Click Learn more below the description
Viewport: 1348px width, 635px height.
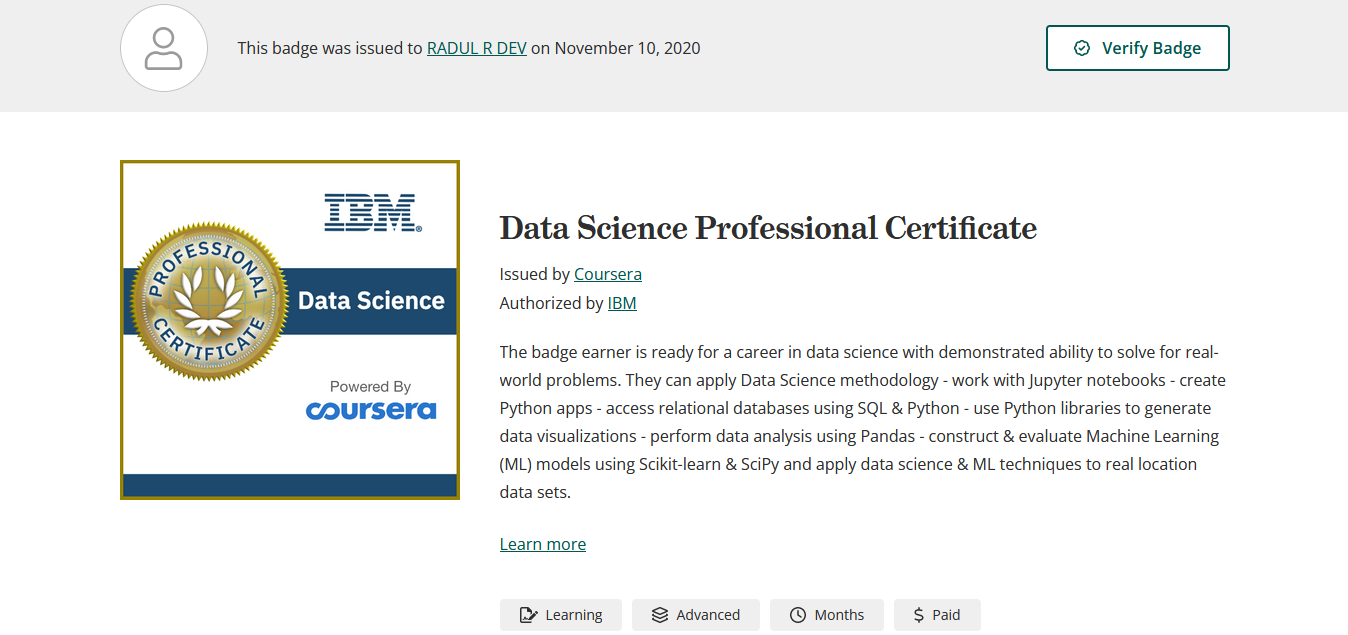[x=542, y=543]
